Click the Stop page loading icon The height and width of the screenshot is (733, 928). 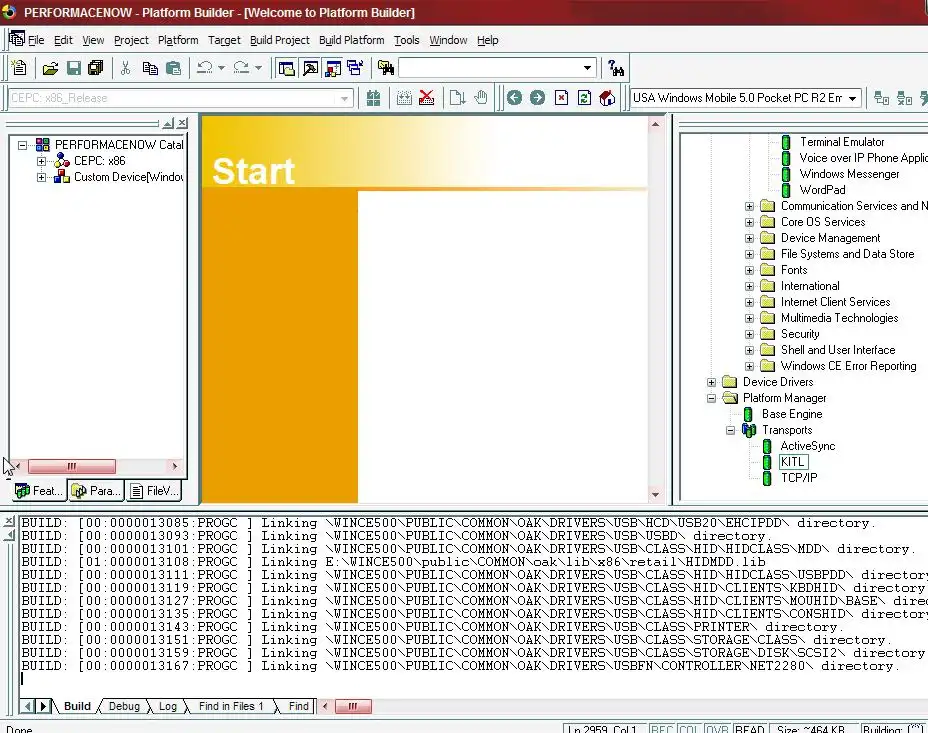[x=561, y=98]
